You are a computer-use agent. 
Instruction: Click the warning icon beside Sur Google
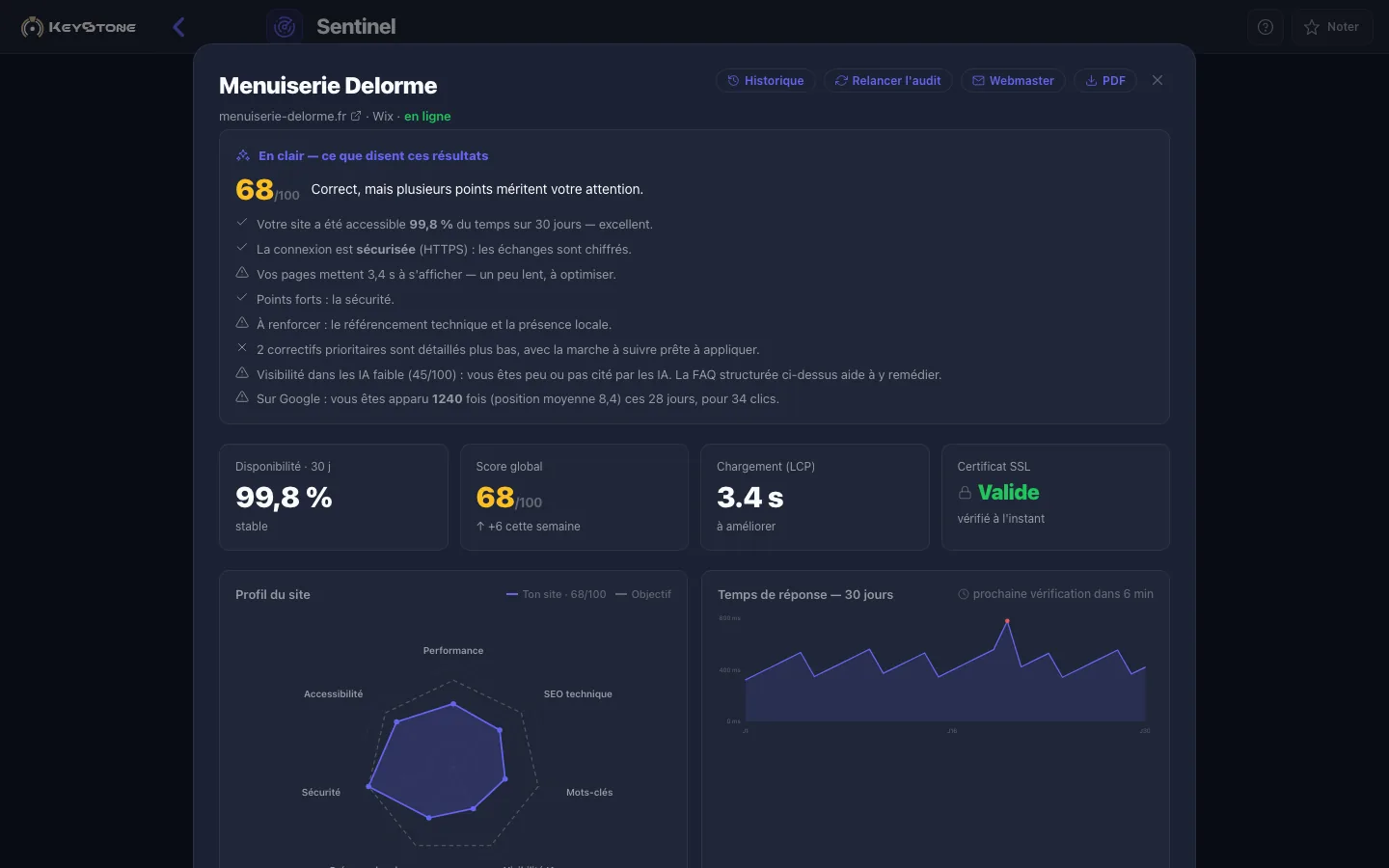pos(242,397)
